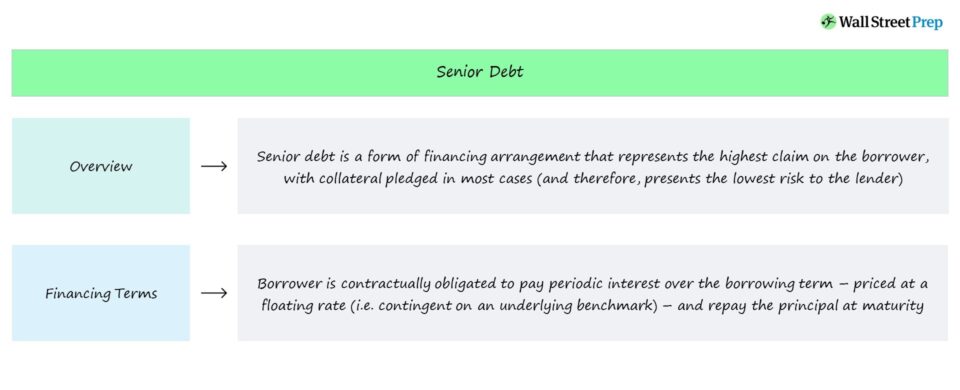The image size is (960, 390).
Task: Click the arrow next to Overview
Action: click(x=214, y=167)
